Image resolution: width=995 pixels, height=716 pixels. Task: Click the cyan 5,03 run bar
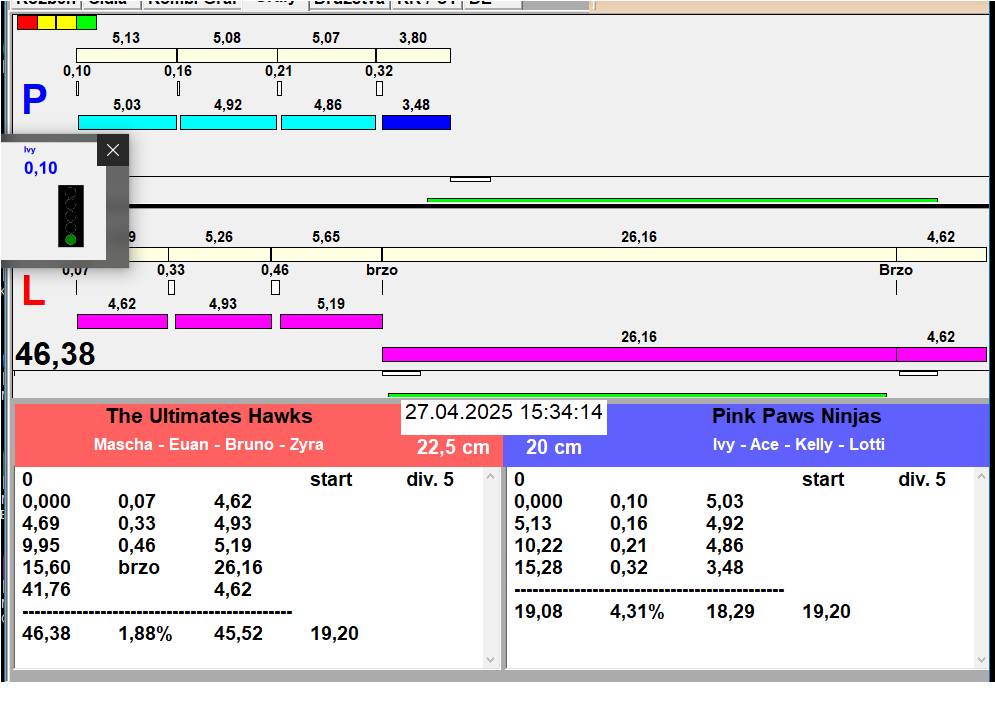pyautogui.click(x=127, y=122)
